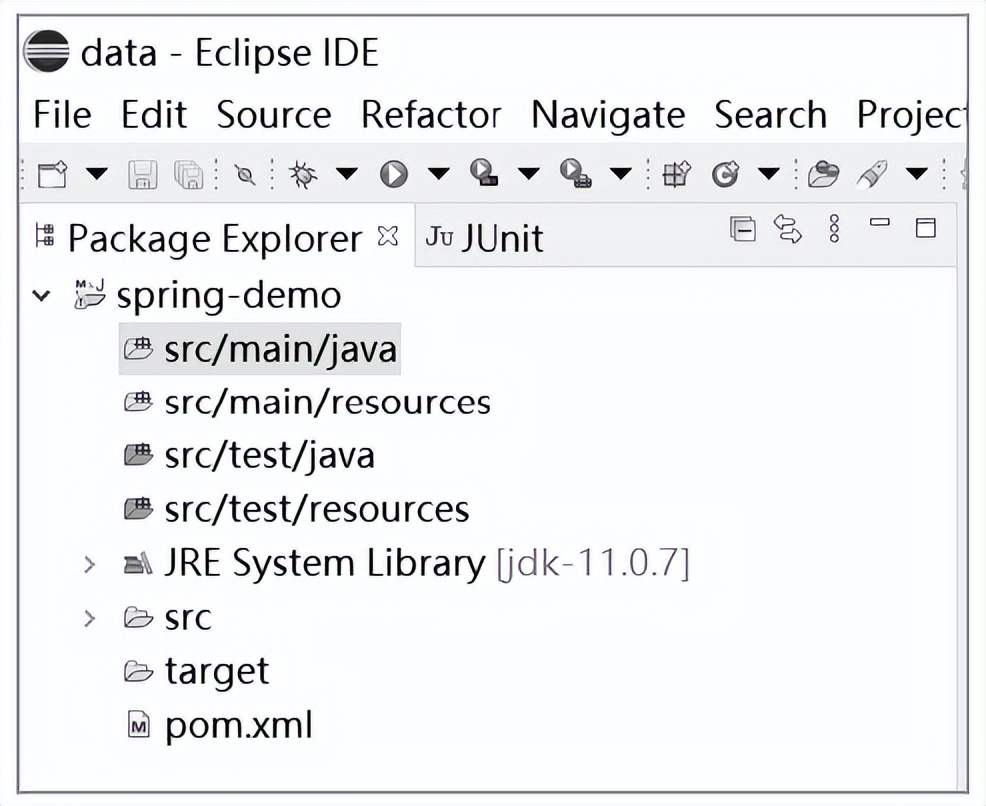The image size is (986, 806).
Task: Open the Coverage dropdown arrow
Action: [529, 173]
